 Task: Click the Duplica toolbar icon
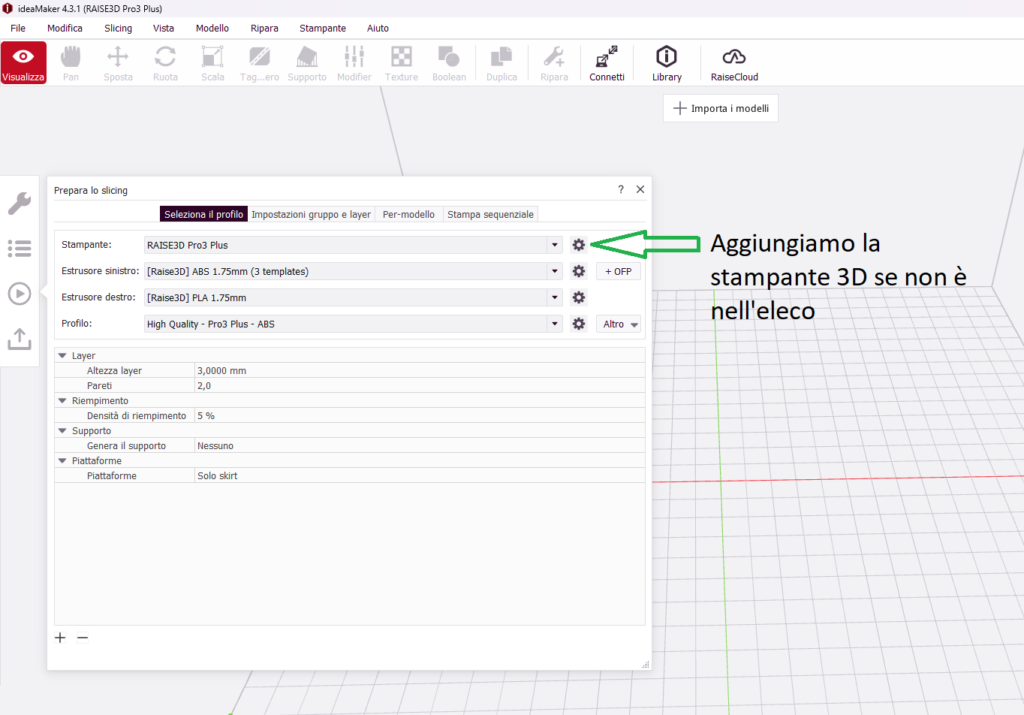(502, 63)
